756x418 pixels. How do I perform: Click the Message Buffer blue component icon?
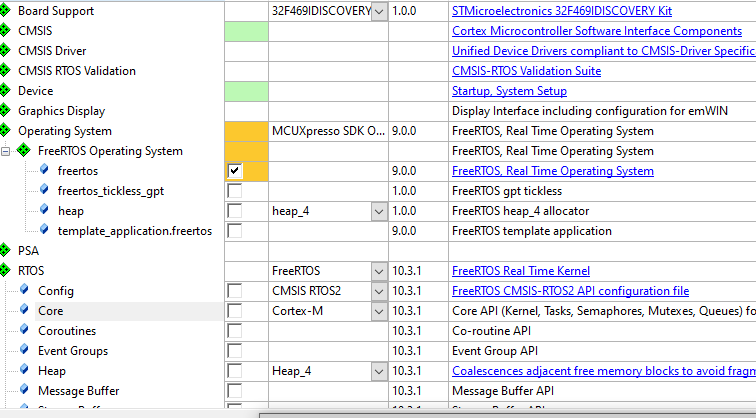24,390
